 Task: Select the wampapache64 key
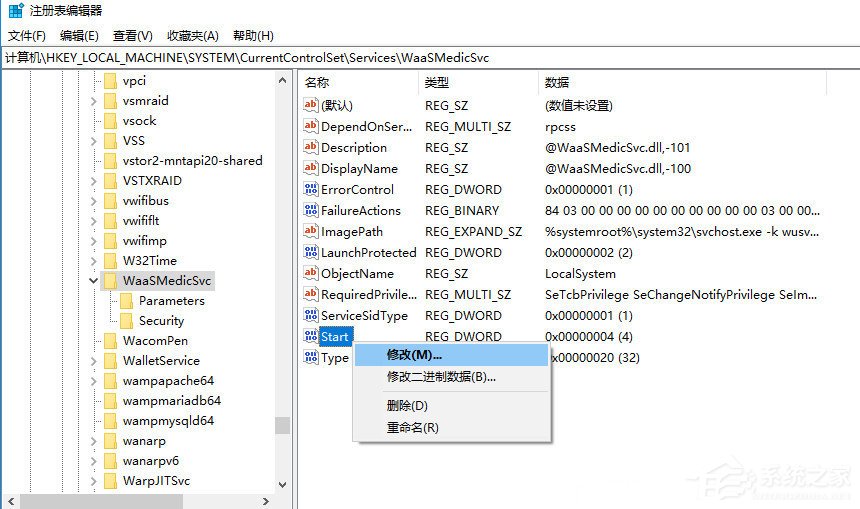(x=168, y=381)
